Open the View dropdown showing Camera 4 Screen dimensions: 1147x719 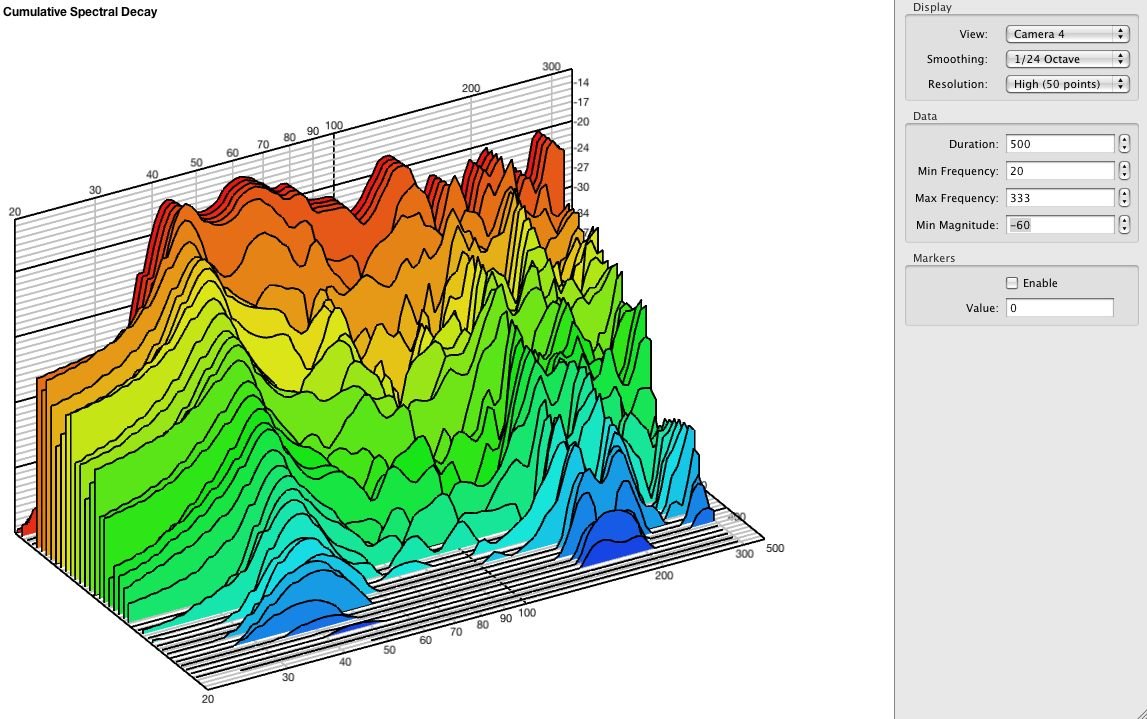click(x=1067, y=34)
